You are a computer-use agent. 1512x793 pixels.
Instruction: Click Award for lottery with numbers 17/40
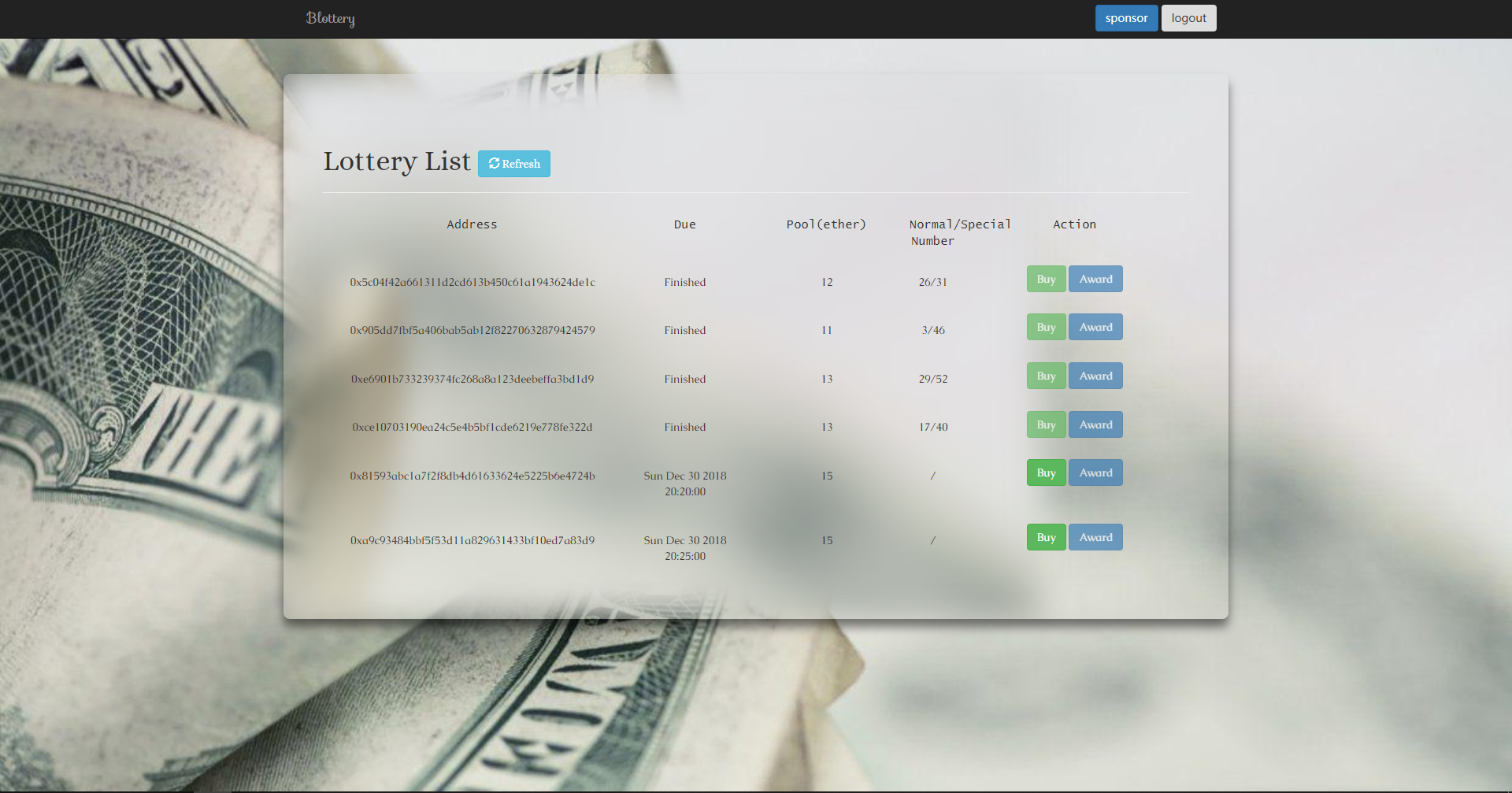click(x=1095, y=424)
